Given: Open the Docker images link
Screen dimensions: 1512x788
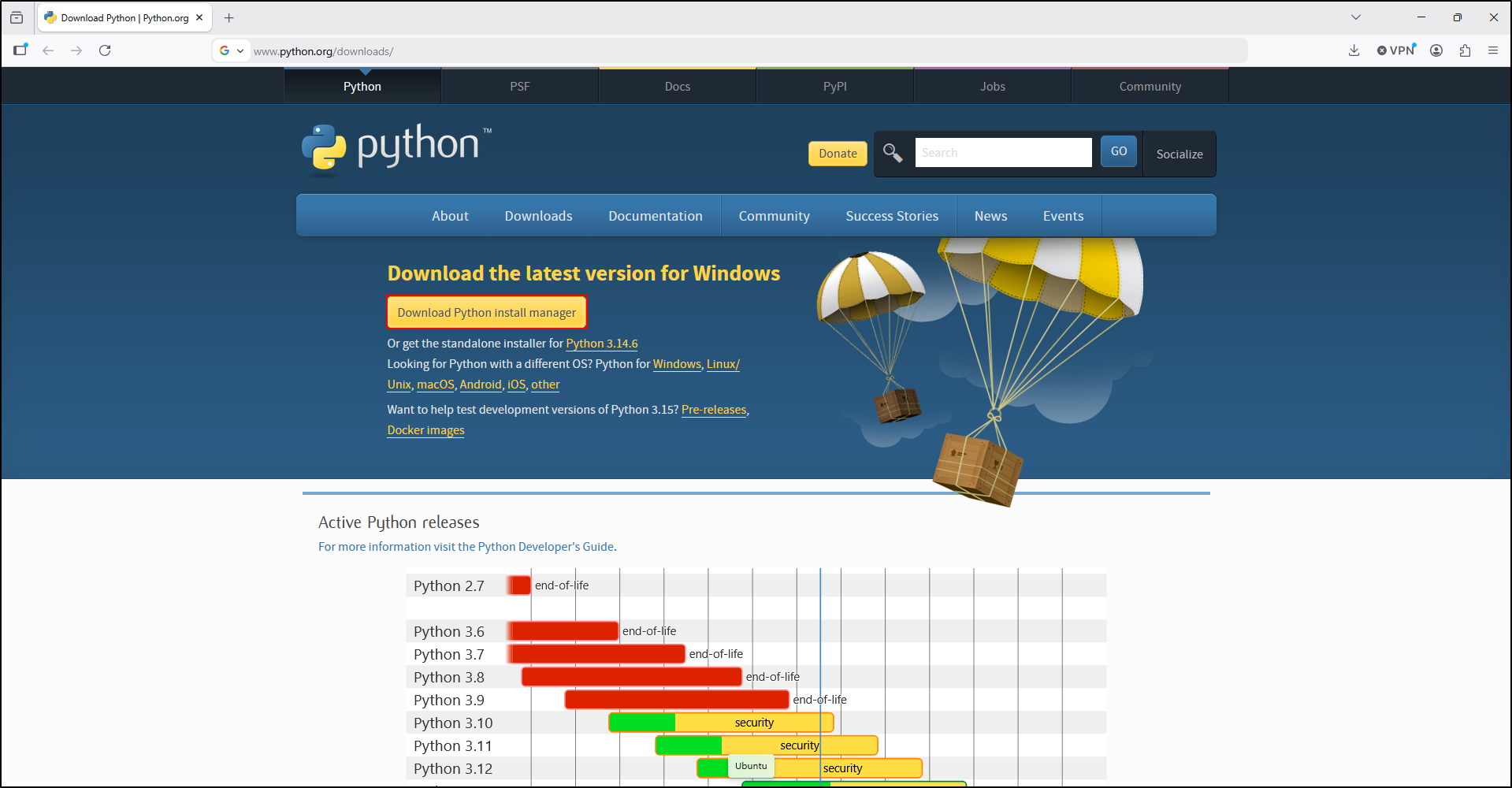Looking at the screenshot, I should coord(425,430).
